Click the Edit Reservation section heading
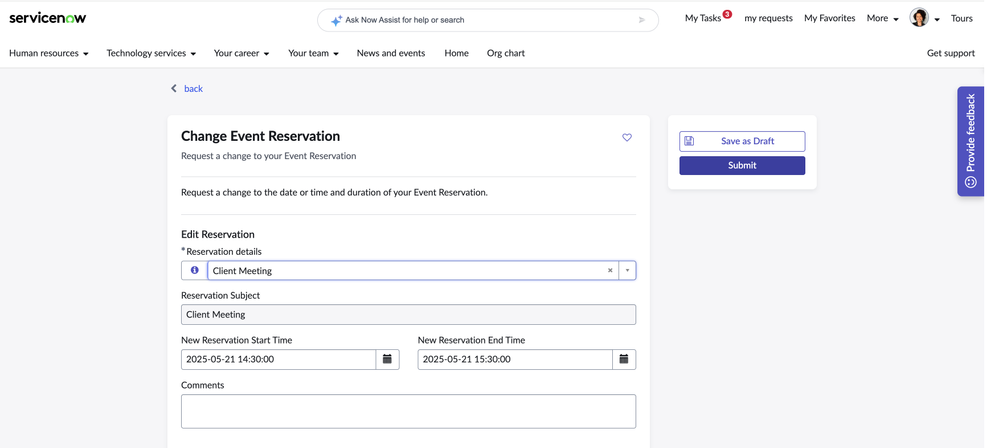This screenshot has height=448, width=999. pos(218,234)
